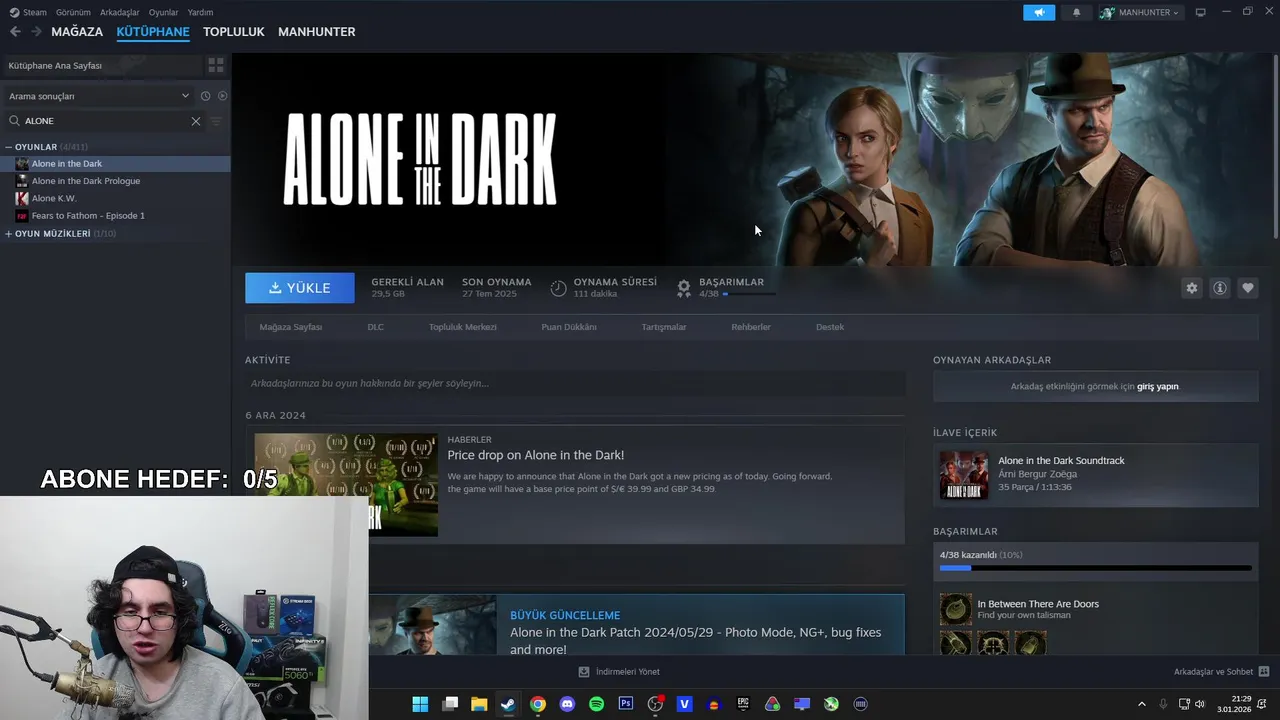Open the Arama sonuçları dropdown
The height and width of the screenshot is (720, 1280).
(98, 96)
